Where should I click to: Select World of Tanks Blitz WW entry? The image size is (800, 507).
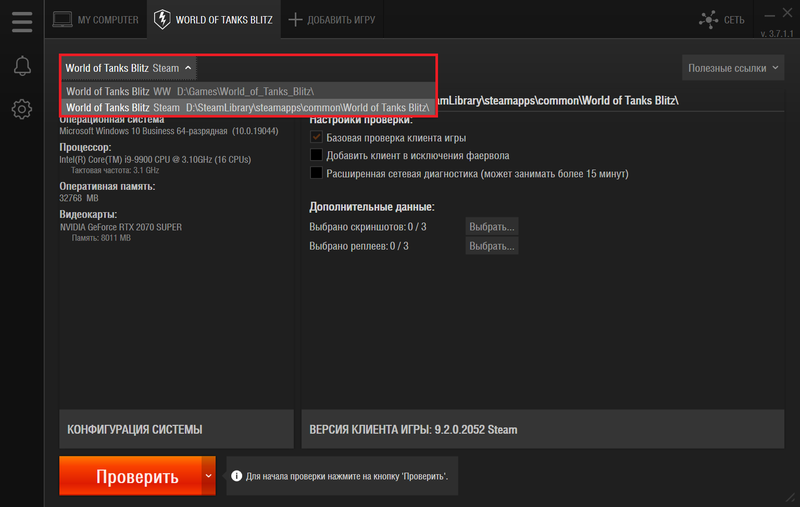pyautogui.click(x=190, y=91)
